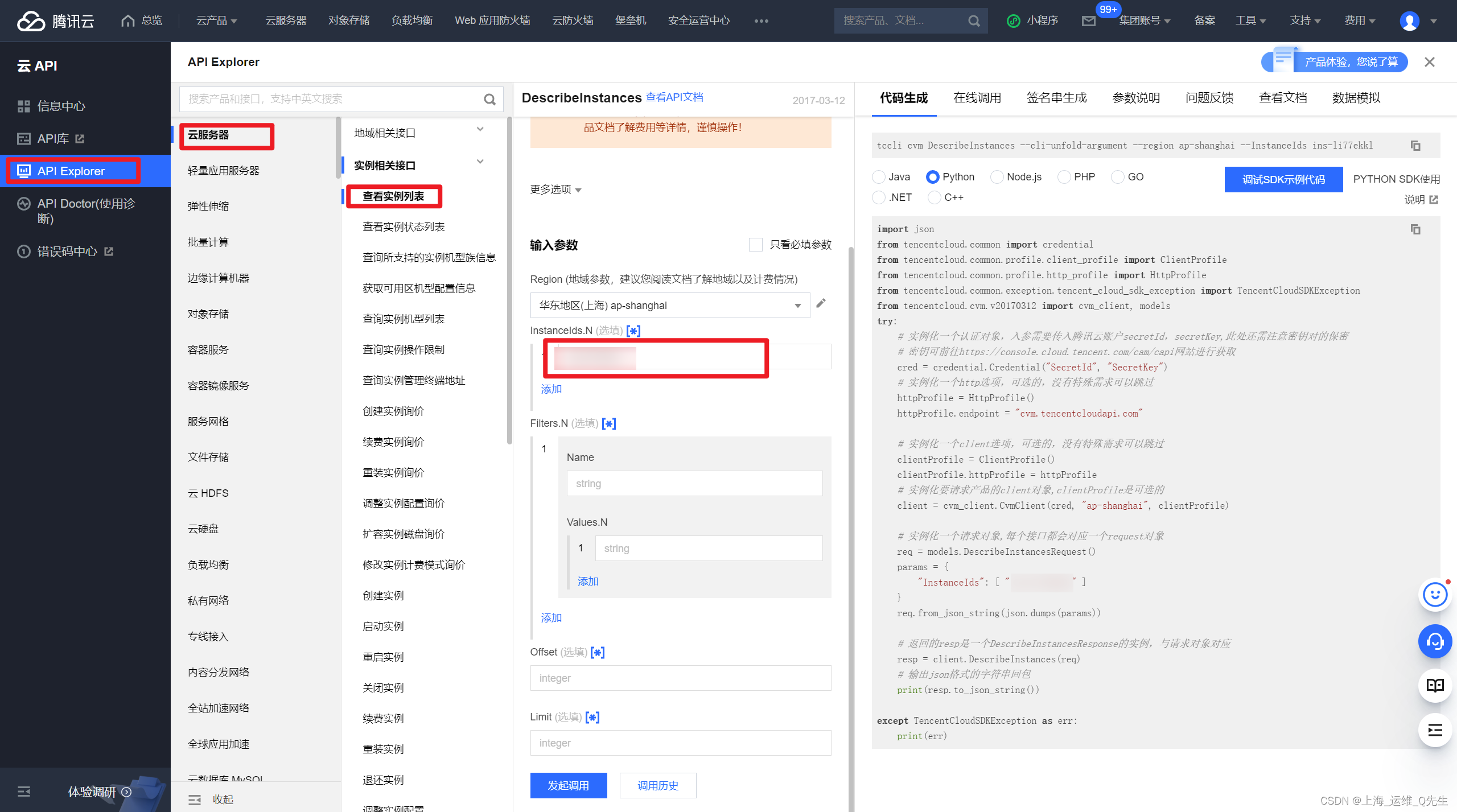1457x812 pixels.
Task: Select API Explorer sidebar item
Action: coord(85,171)
